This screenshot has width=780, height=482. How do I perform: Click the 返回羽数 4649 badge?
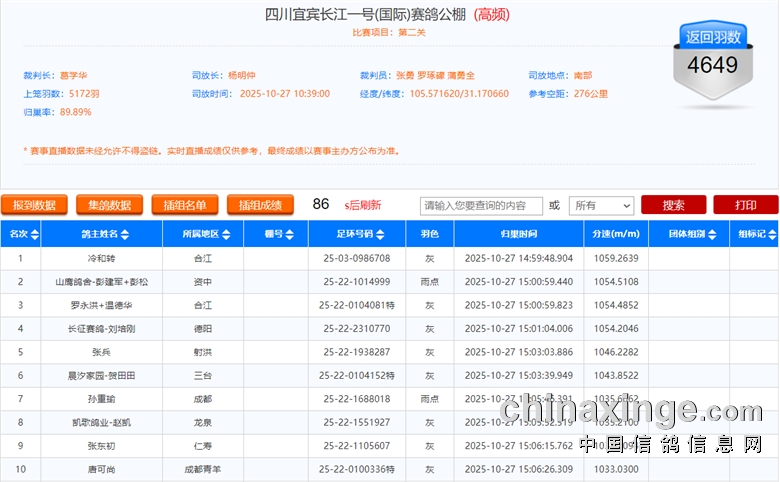click(x=713, y=58)
